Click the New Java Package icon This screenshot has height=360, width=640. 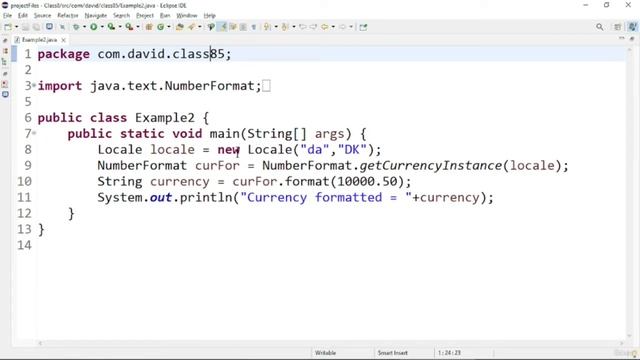pos(149,27)
